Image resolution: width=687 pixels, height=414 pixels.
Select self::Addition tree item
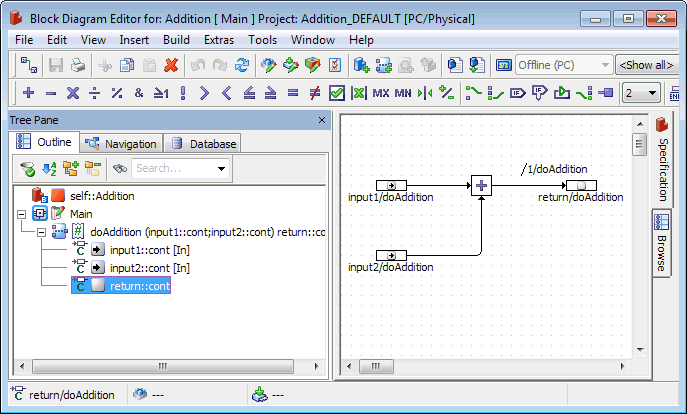103,196
